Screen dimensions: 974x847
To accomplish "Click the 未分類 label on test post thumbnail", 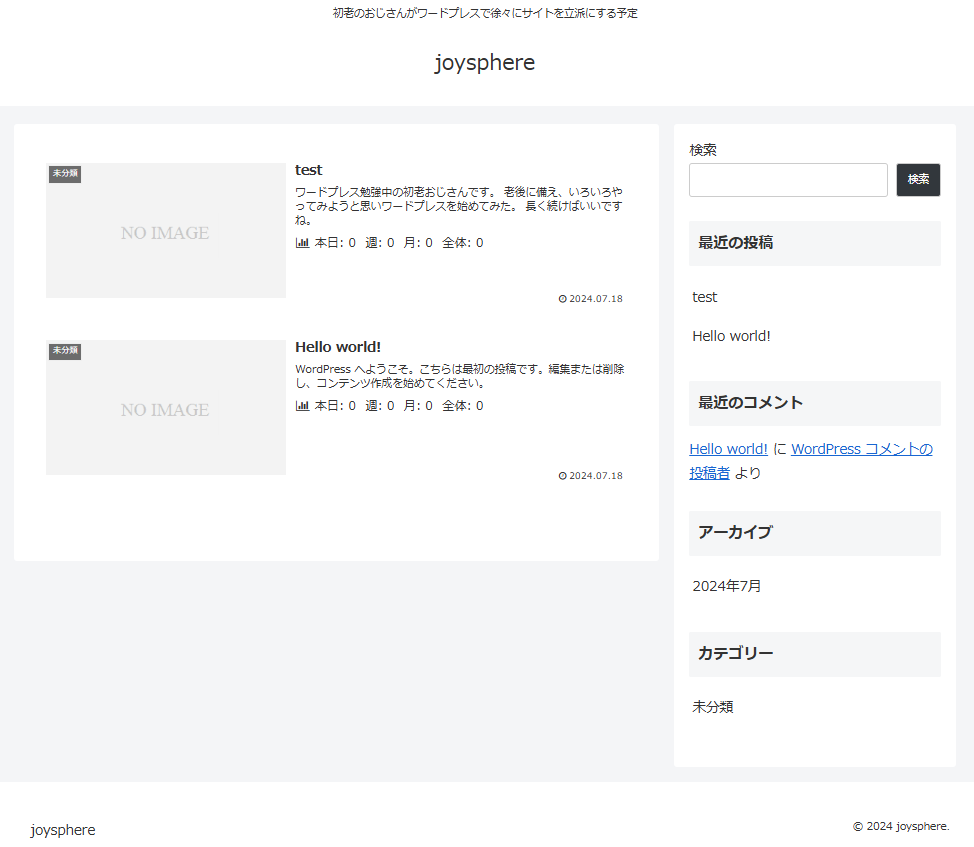I will [x=65, y=174].
